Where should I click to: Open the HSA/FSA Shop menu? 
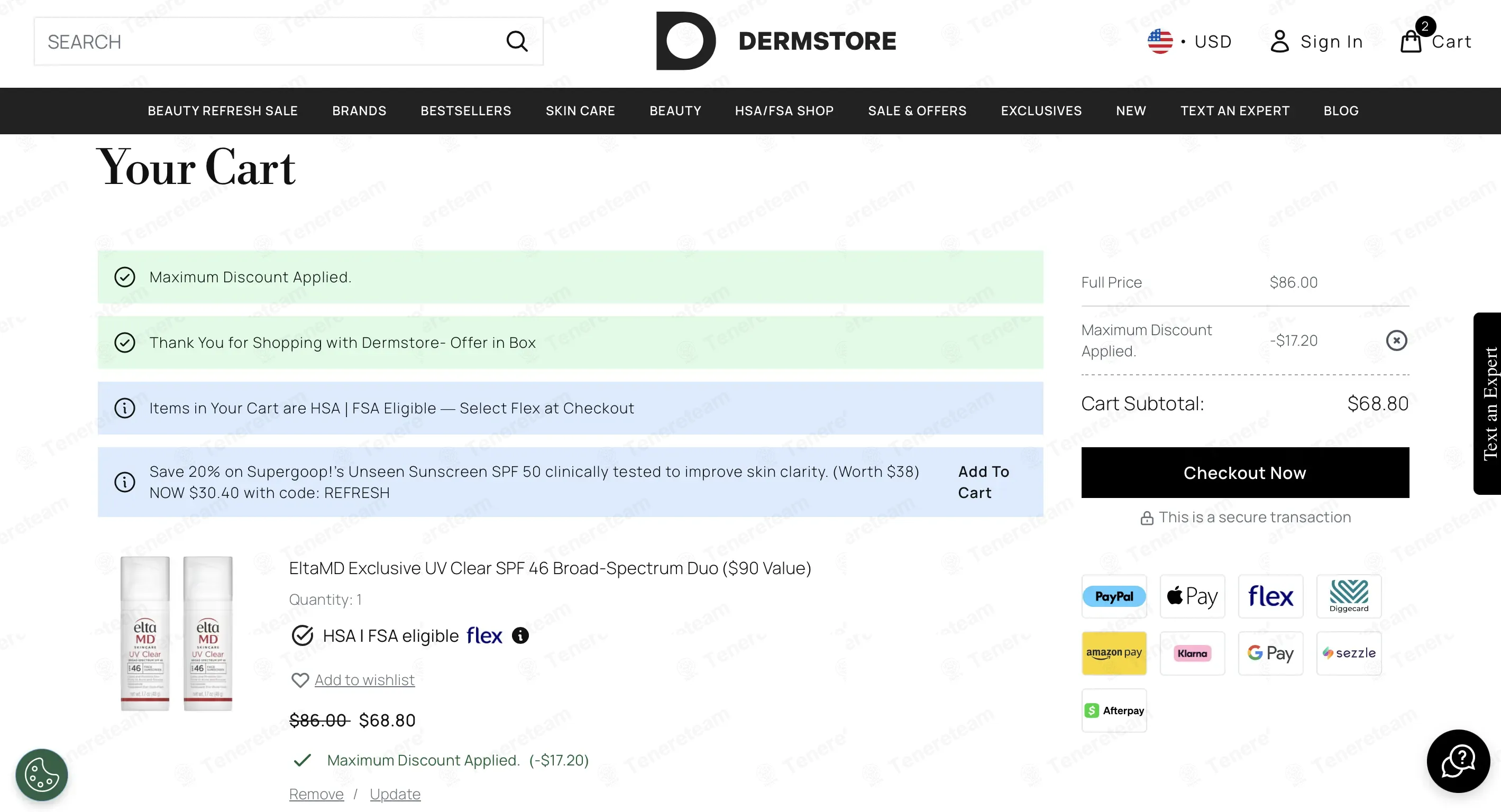point(784,110)
